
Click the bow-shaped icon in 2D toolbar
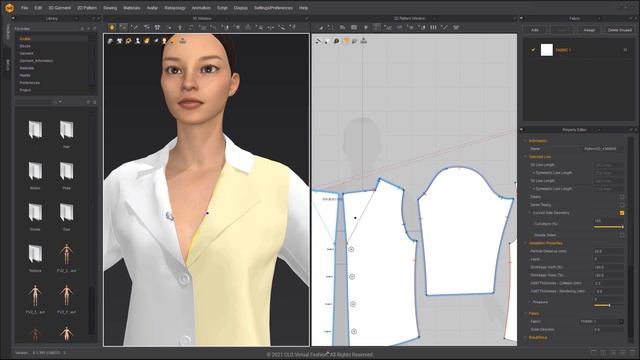pyautogui.click(x=456, y=27)
